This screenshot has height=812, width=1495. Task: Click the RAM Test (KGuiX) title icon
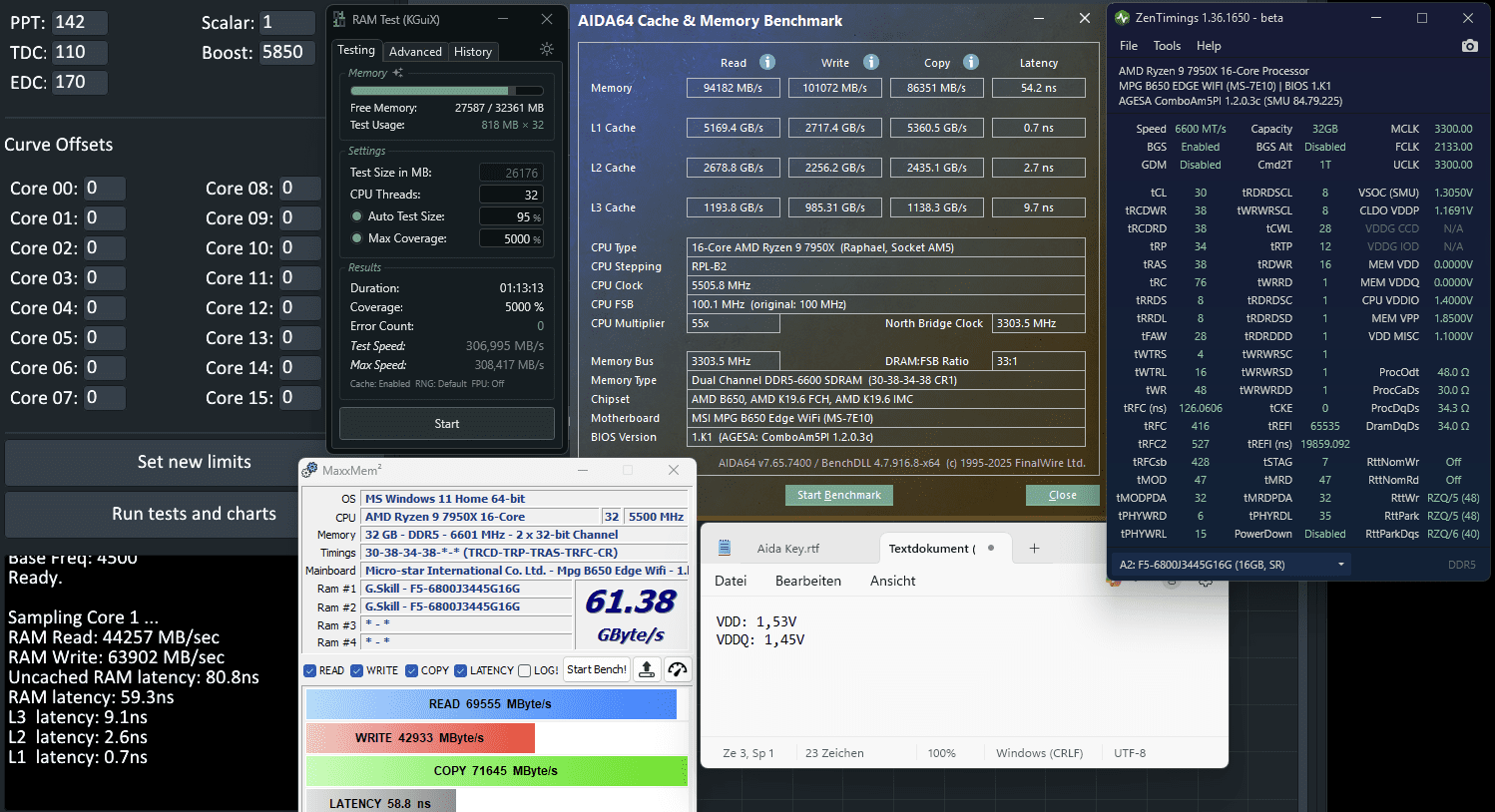pyautogui.click(x=339, y=20)
